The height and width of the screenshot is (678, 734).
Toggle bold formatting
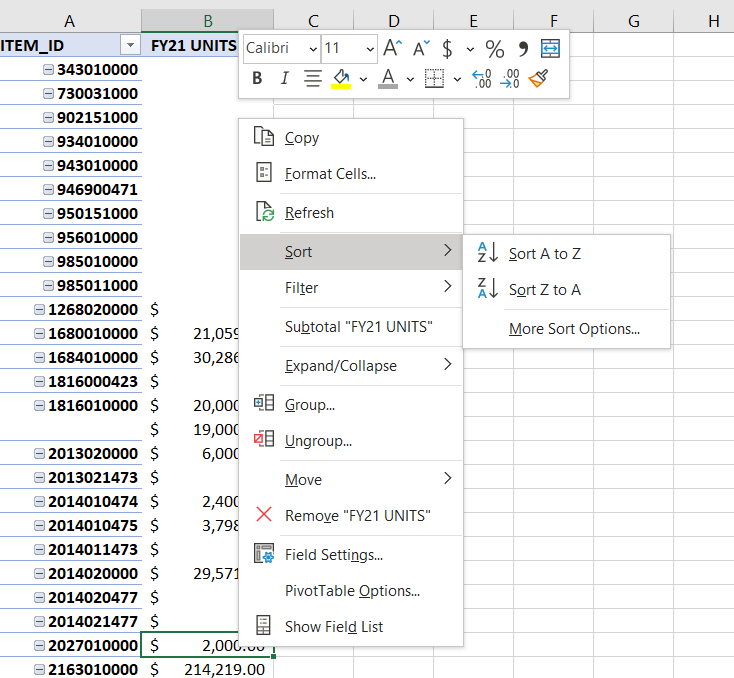pyautogui.click(x=257, y=78)
